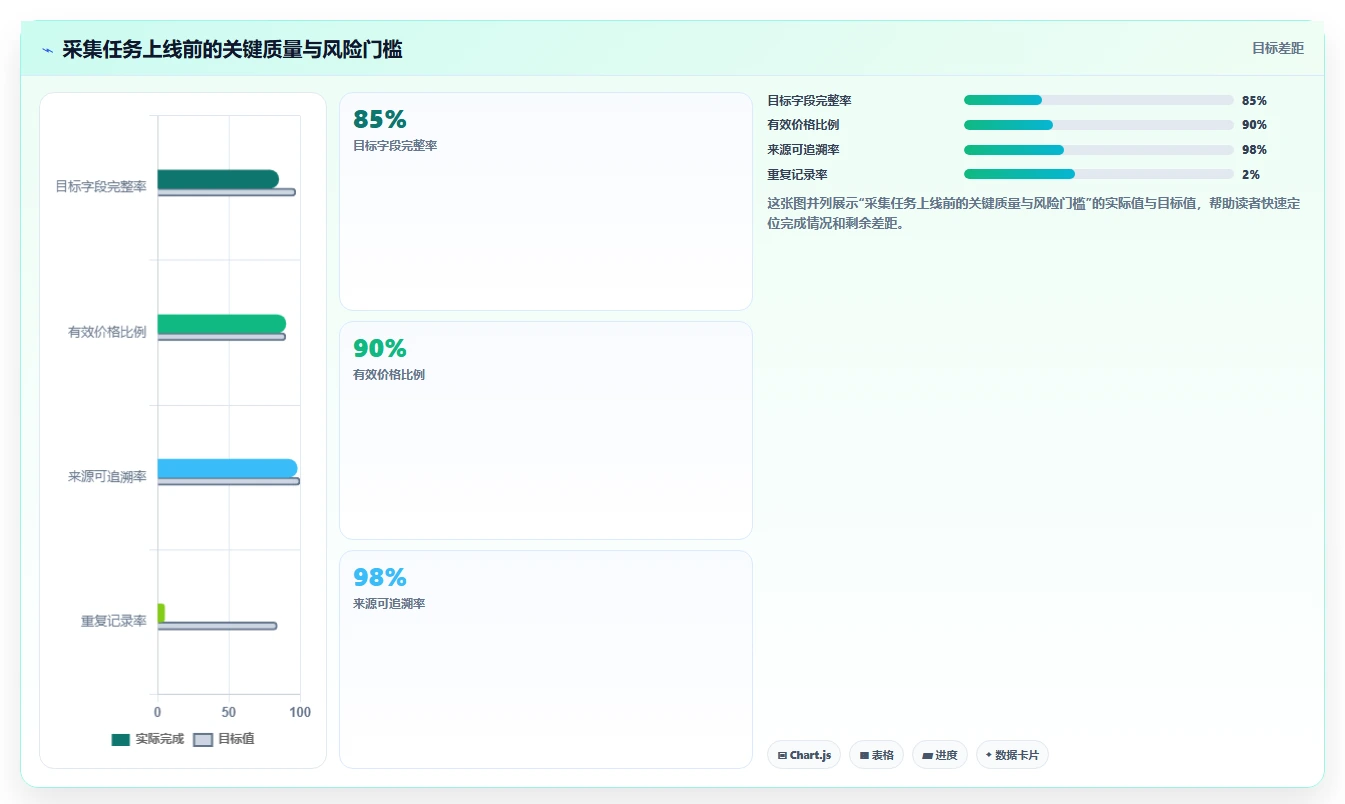1345x804 pixels.
Task: Toggle the 实际完成 legend swatch
Action: [121, 740]
